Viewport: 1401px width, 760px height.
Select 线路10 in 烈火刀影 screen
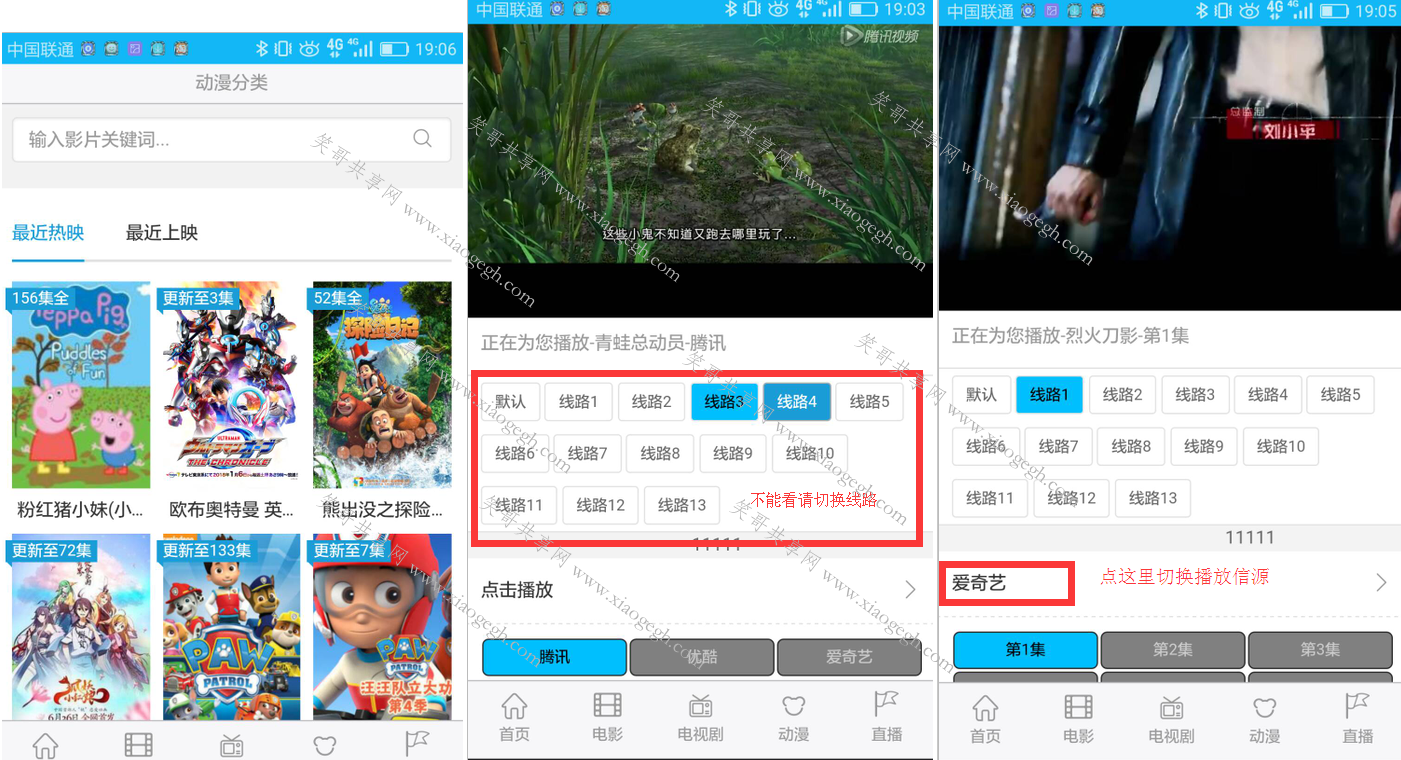point(1281,447)
